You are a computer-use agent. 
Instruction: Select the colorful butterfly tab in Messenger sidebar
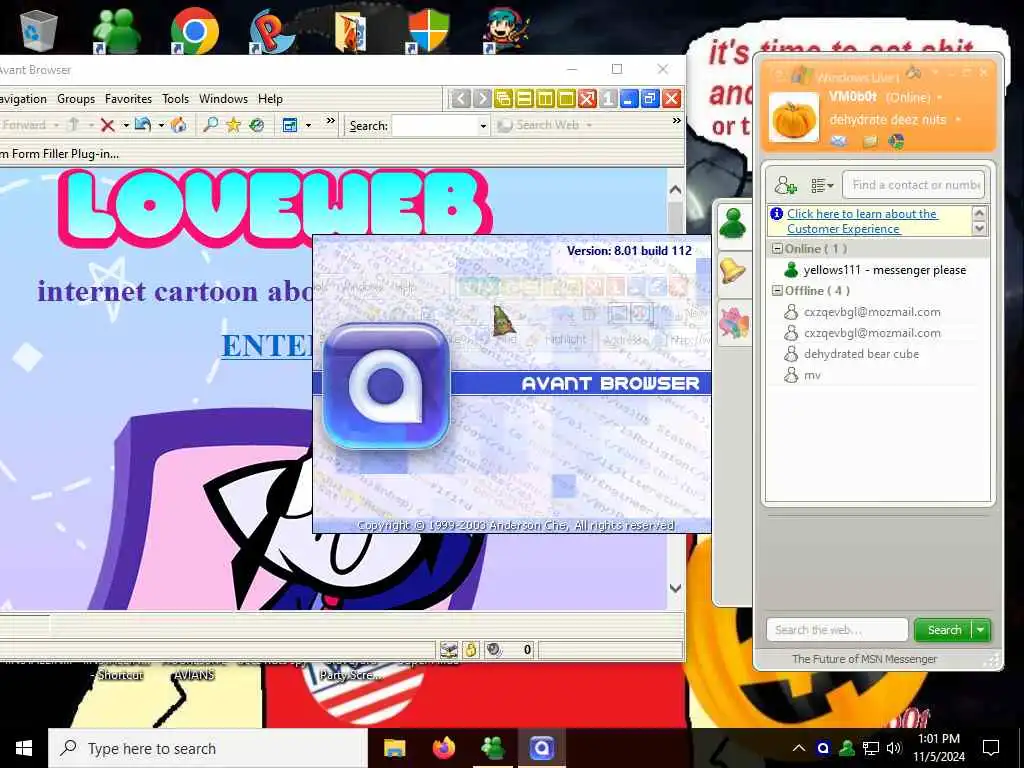click(x=733, y=323)
